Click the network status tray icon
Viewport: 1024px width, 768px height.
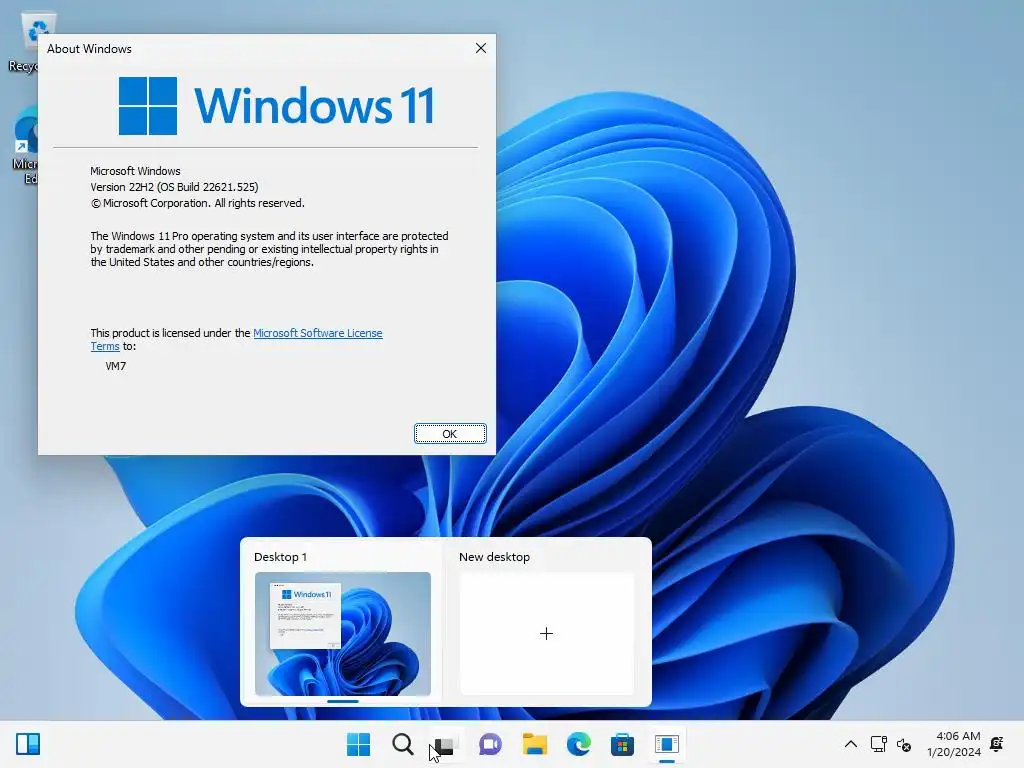pyautogui.click(x=878, y=744)
